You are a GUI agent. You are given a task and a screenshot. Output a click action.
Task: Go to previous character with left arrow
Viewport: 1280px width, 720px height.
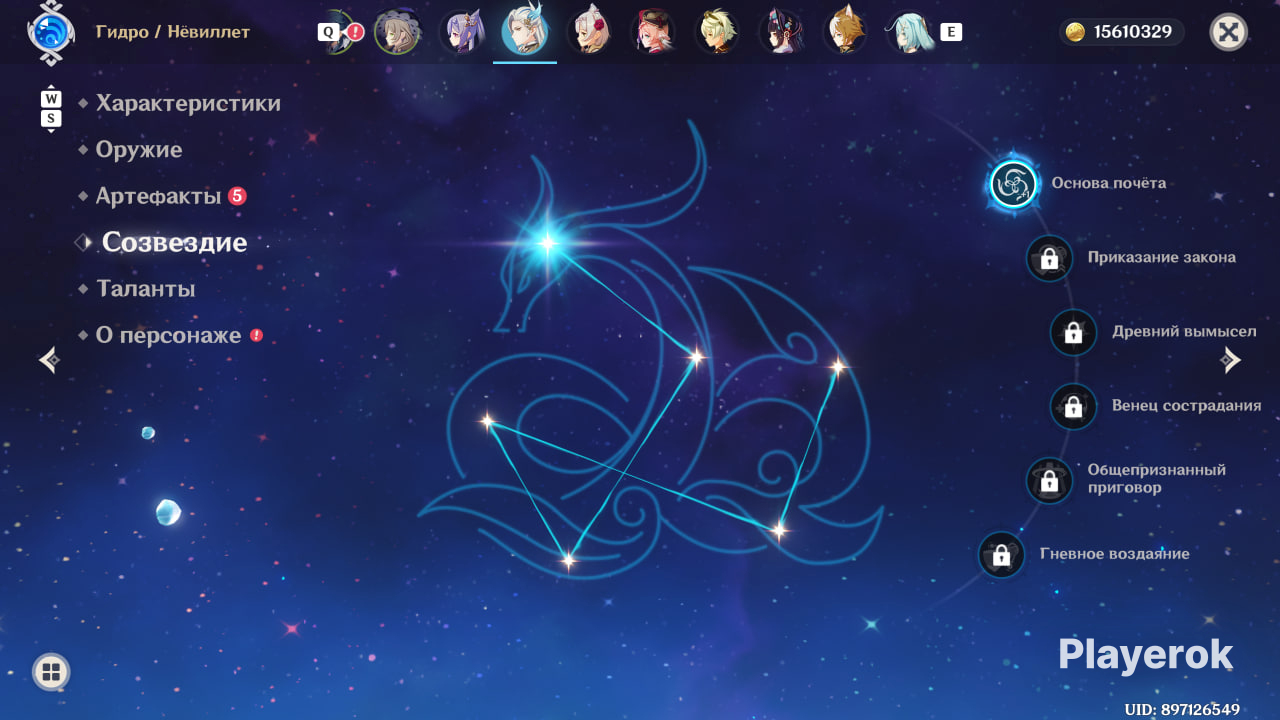point(49,360)
